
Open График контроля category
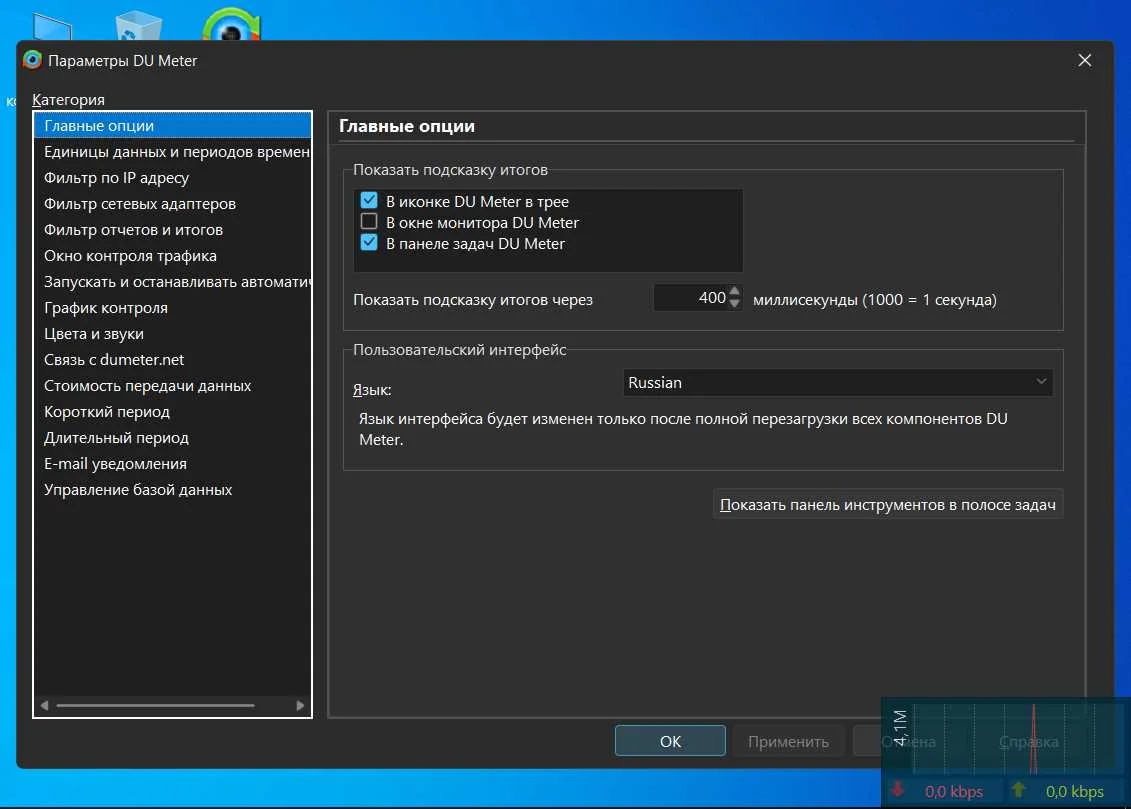(x=172, y=307)
